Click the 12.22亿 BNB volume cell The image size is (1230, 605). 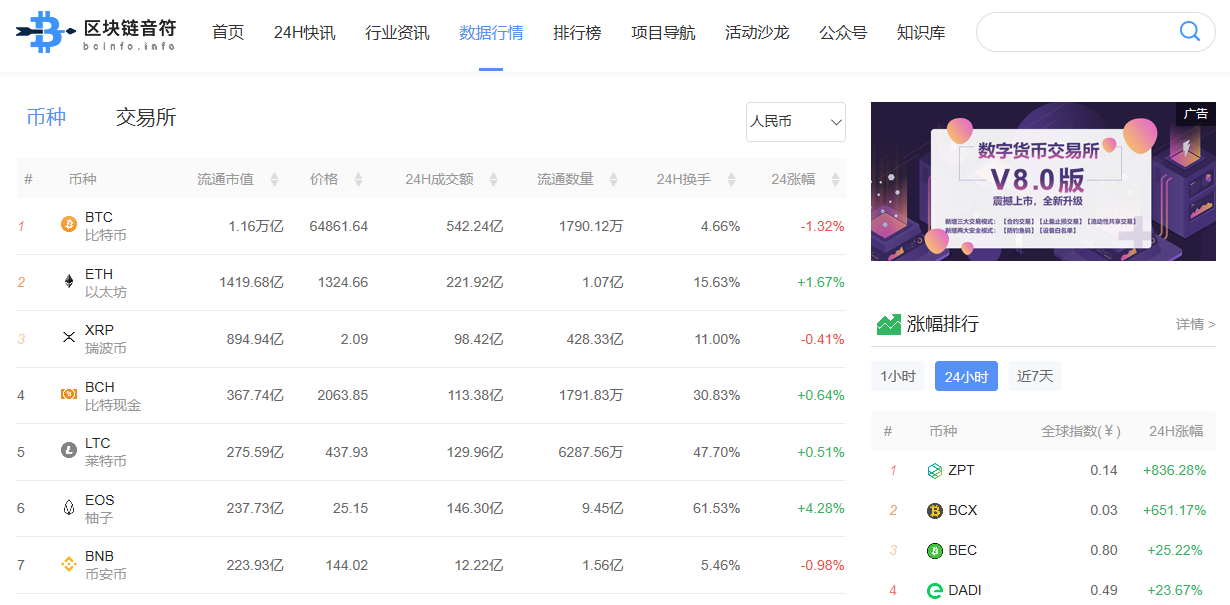coord(478,565)
